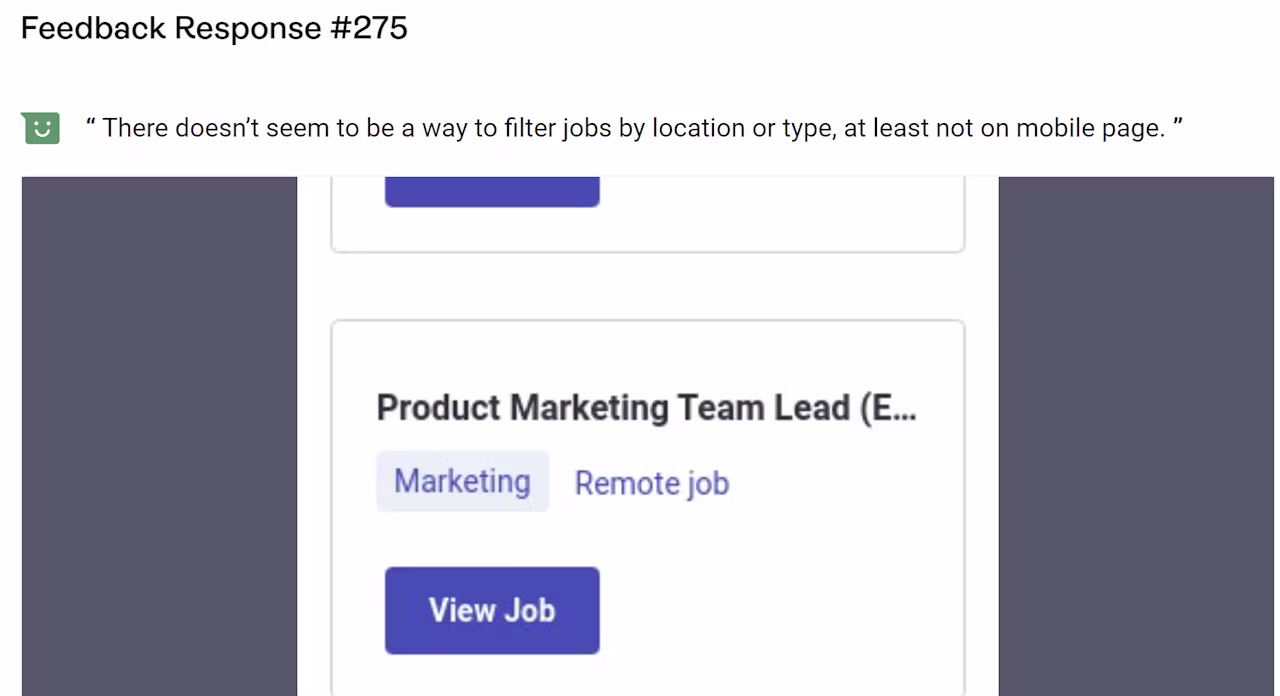Open the Product Marketing Team Lead title

646,408
